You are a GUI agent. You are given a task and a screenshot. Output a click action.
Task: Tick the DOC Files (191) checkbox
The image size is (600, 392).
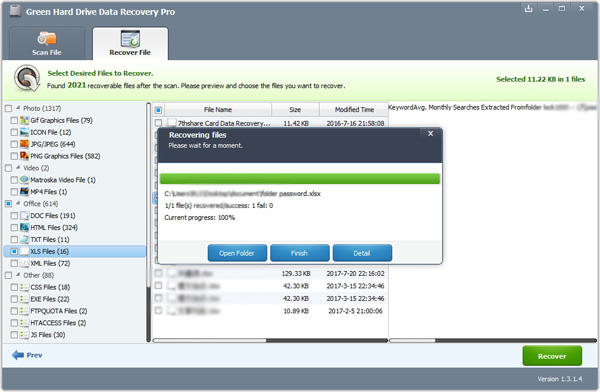click(14, 216)
